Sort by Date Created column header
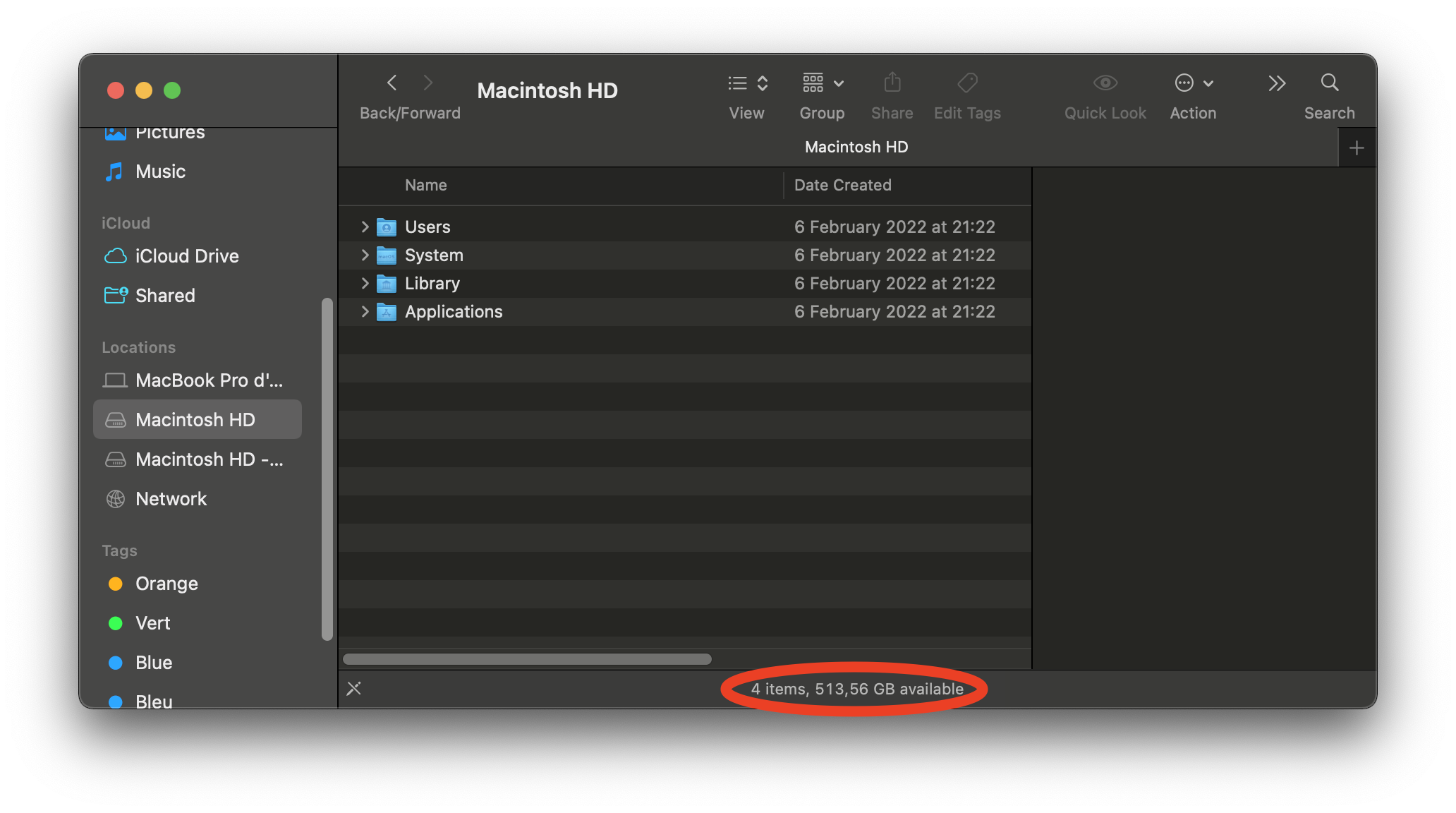The width and height of the screenshot is (1456, 813). 842,185
